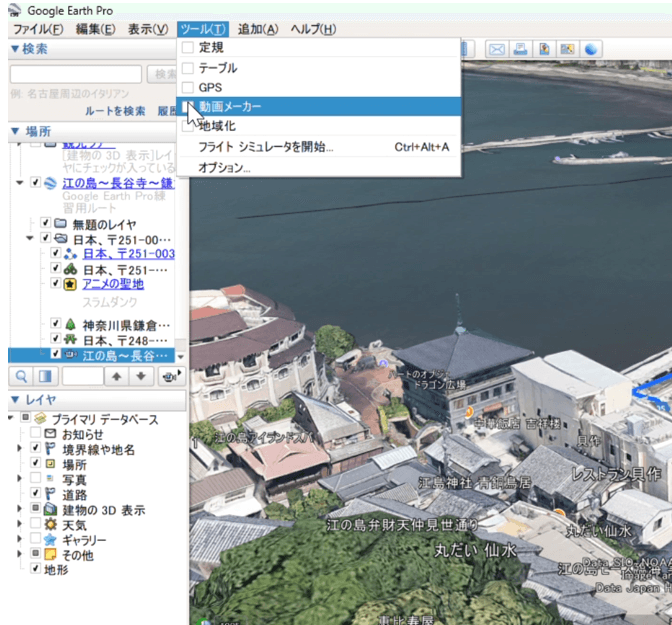Screen dimensions: 672x625
Task: Click the magnifier search icon in Places panel
Action: point(21,376)
